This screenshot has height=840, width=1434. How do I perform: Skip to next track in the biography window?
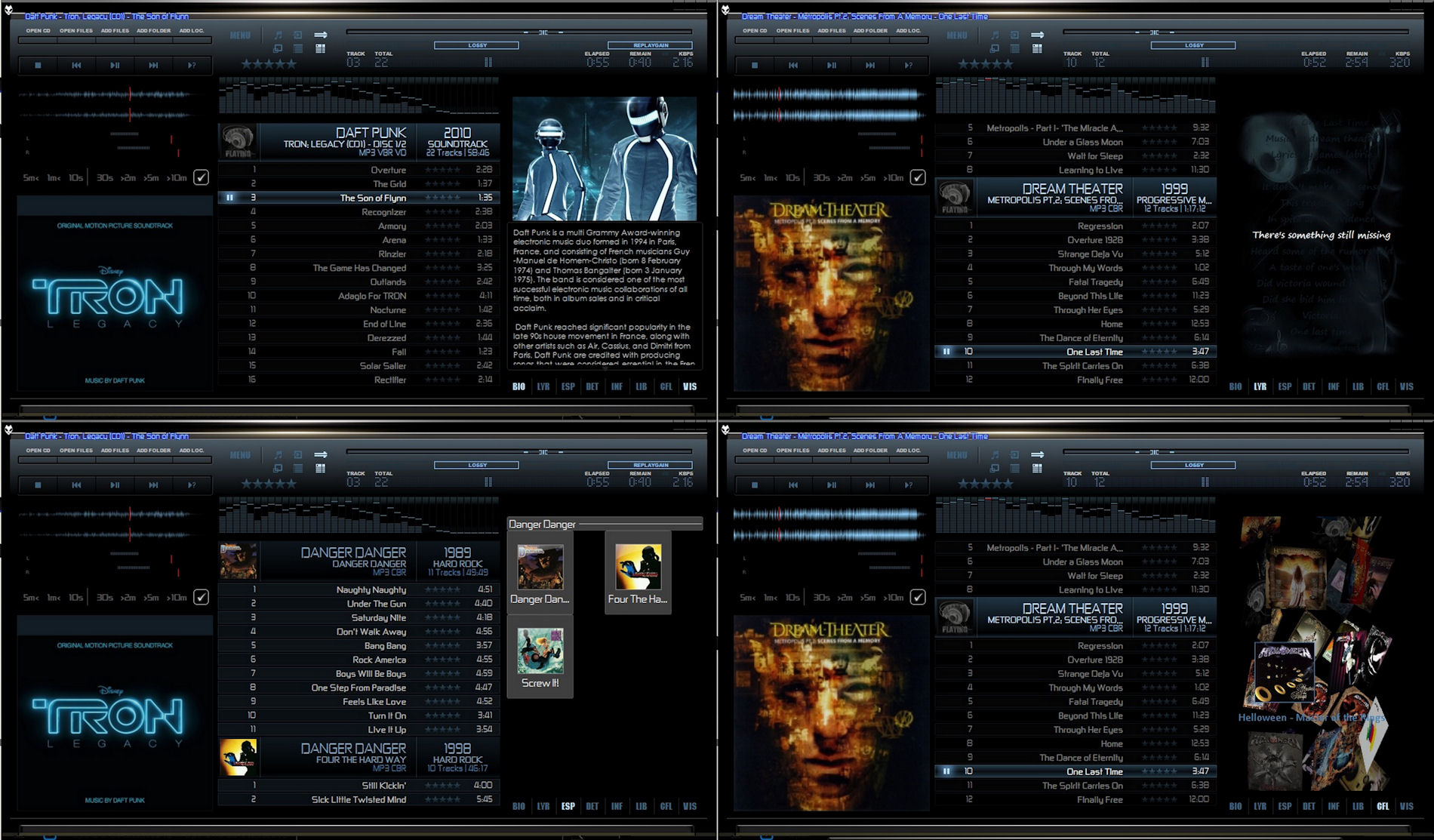[x=153, y=66]
